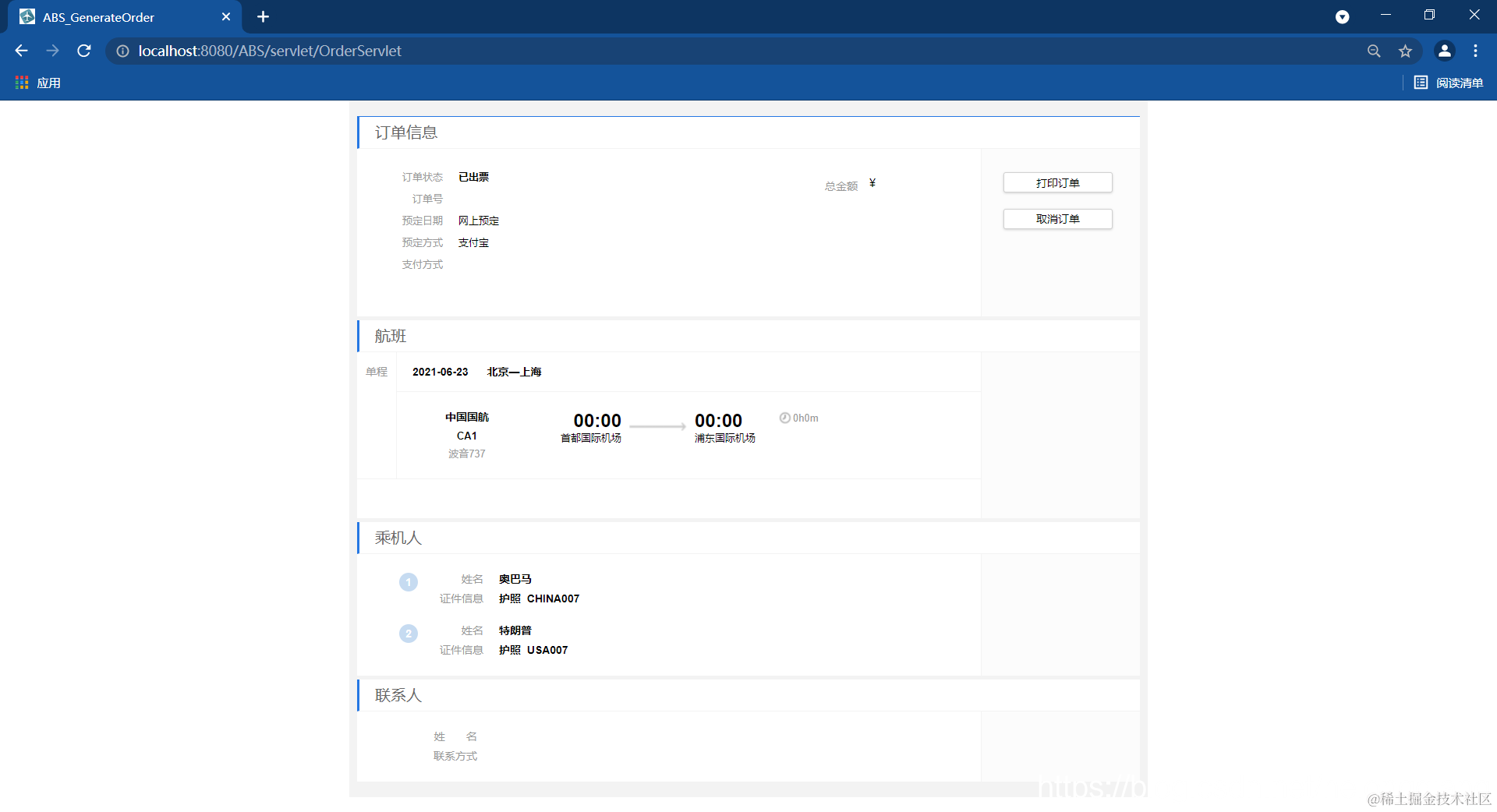
Task: Open the 阅读清单 reading list
Action: coord(1449,83)
